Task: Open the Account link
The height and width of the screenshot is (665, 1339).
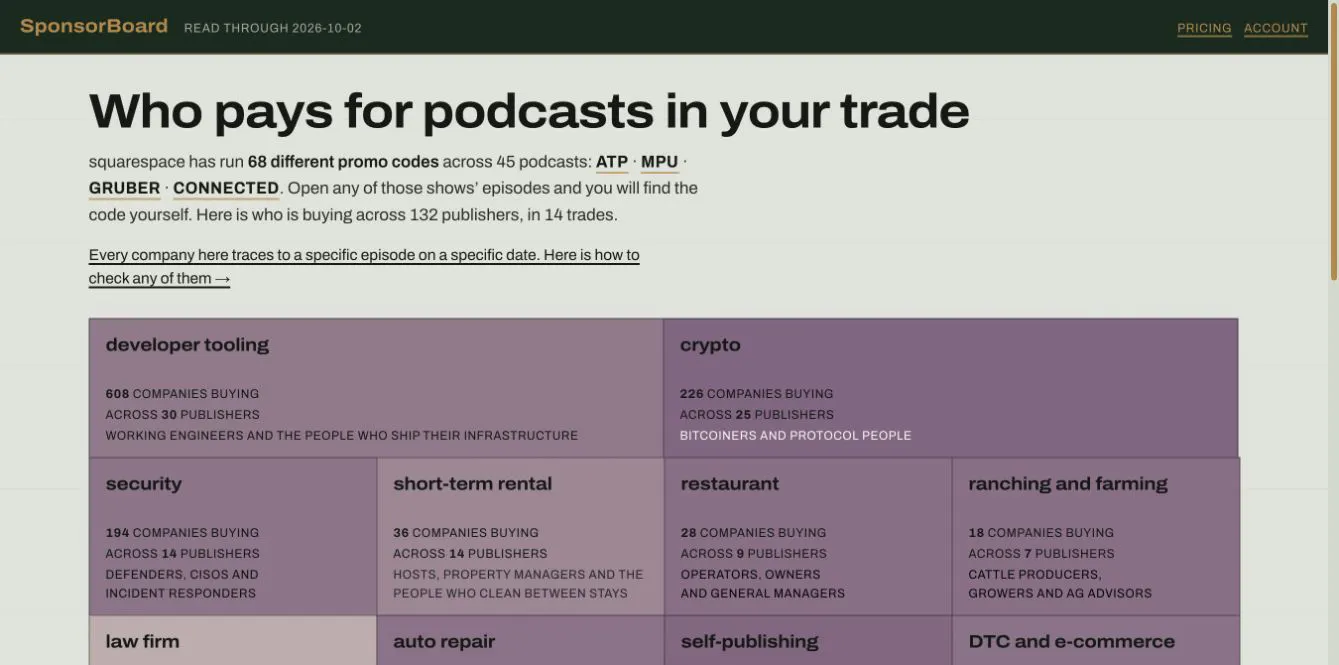Action: click(1276, 28)
